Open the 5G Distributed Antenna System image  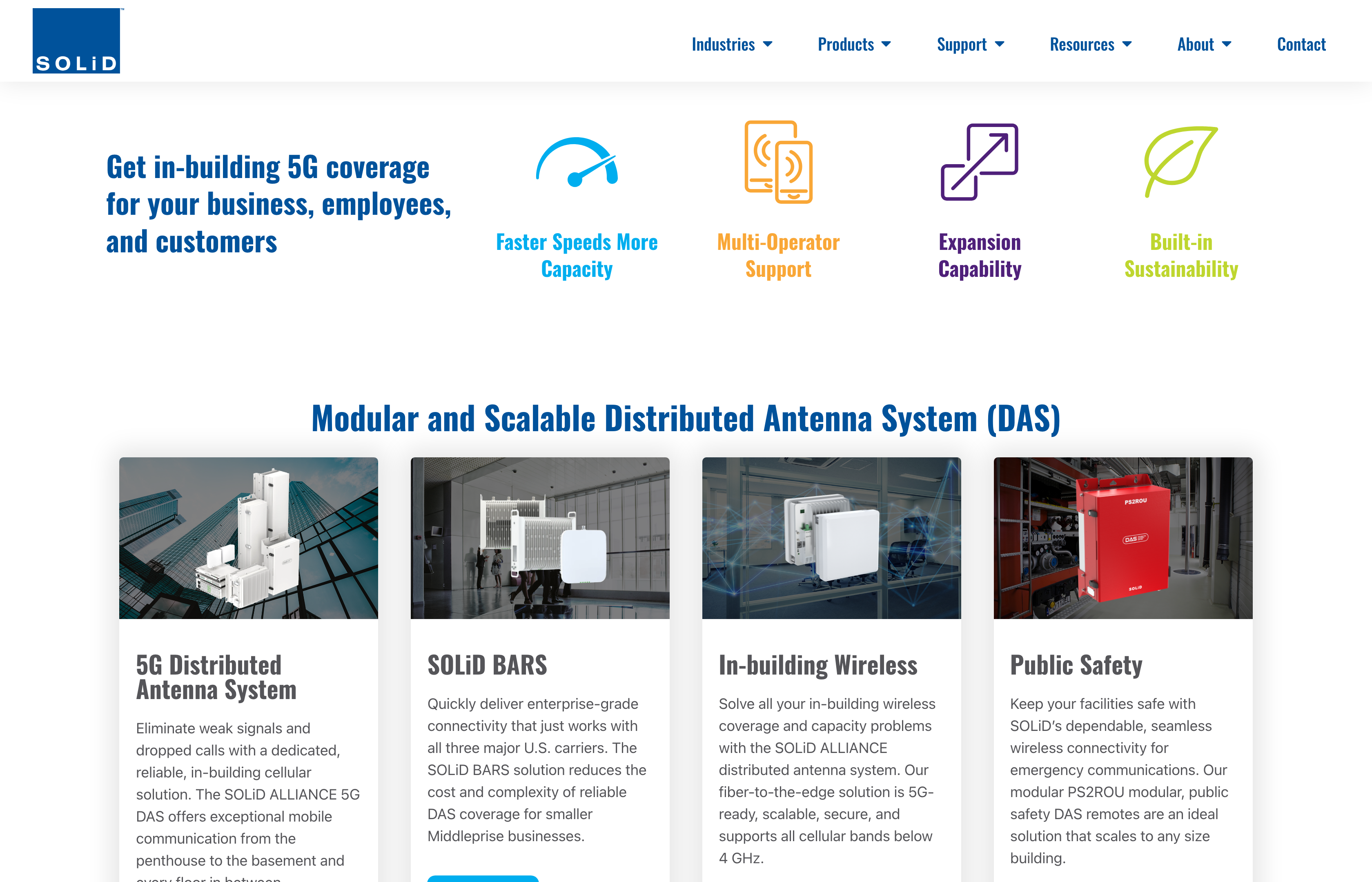click(x=248, y=538)
